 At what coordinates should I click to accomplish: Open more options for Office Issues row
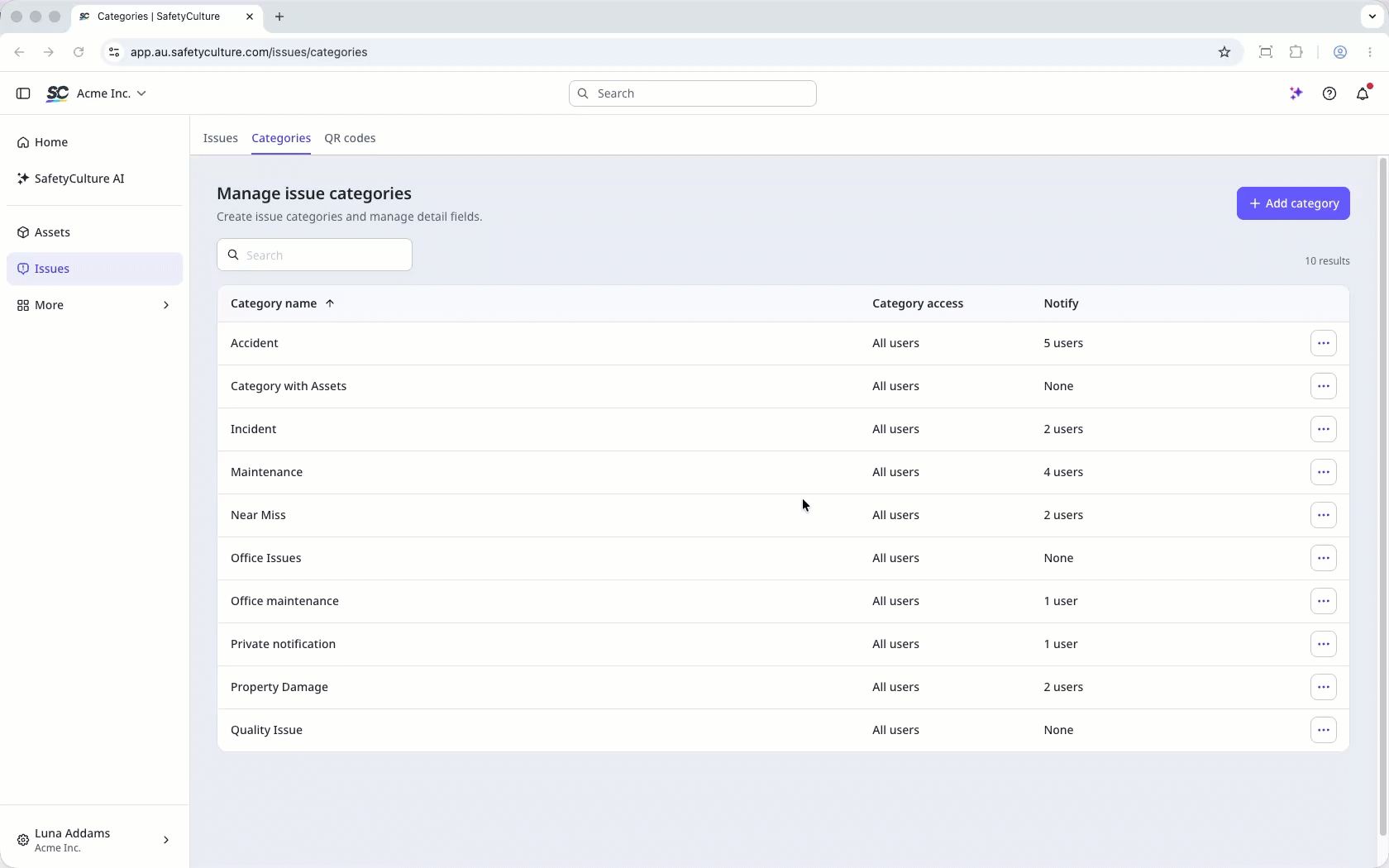(1324, 558)
